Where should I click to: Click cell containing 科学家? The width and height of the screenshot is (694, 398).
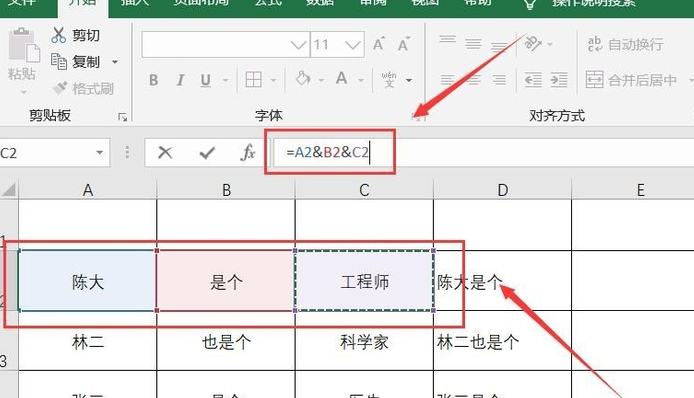(364, 341)
